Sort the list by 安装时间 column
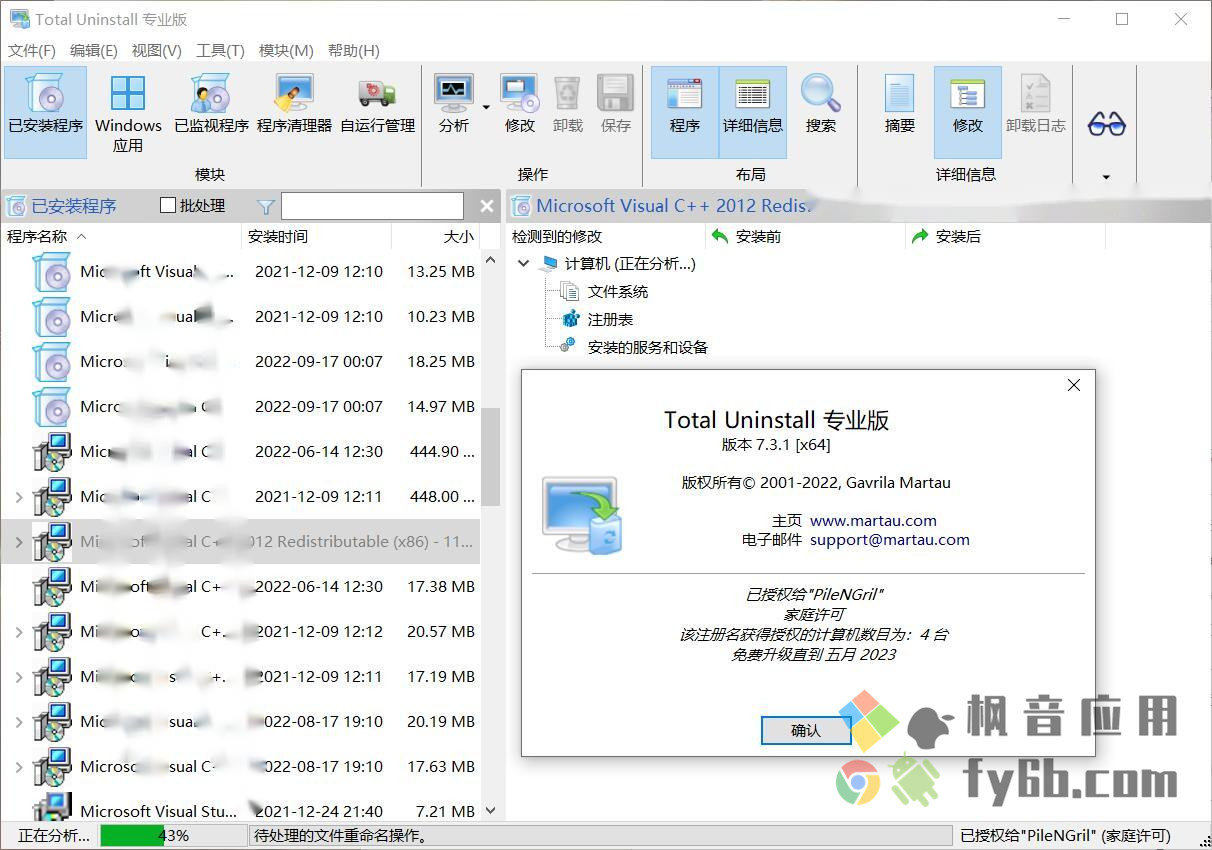The image size is (1212, 850). (x=317, y=237)
